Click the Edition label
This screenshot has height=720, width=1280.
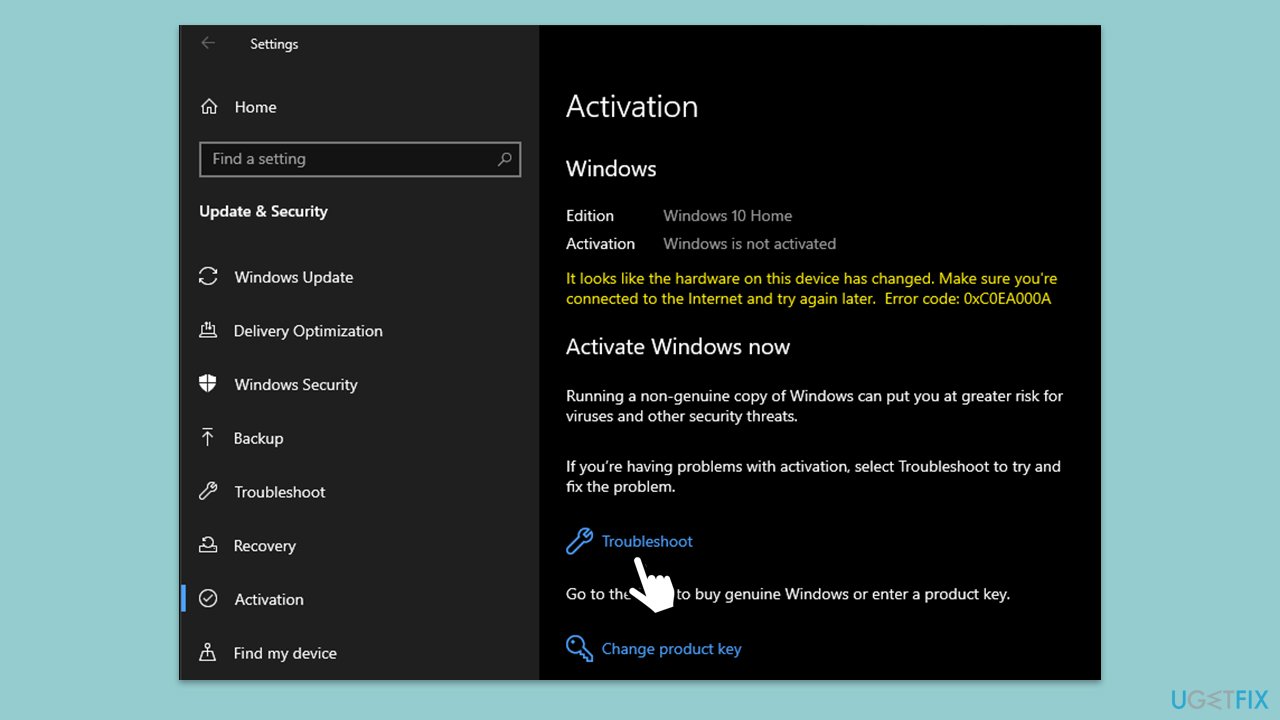point(590,216)
